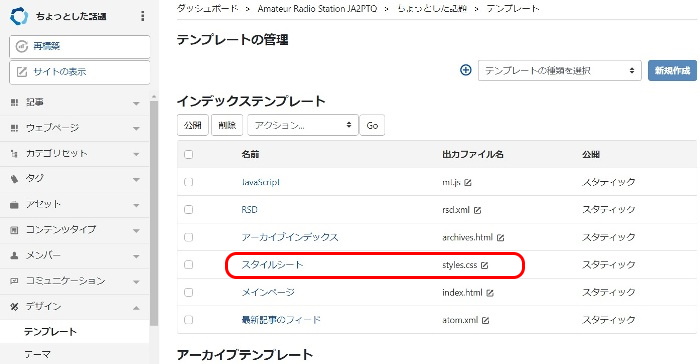
Task: Click the デザイン tools icon
Action: click(14, 307)
